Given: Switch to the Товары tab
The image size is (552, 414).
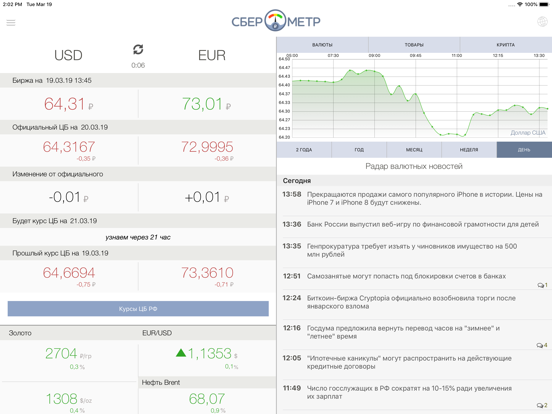Looking at the screenshot, I should (x=414, y=45).
